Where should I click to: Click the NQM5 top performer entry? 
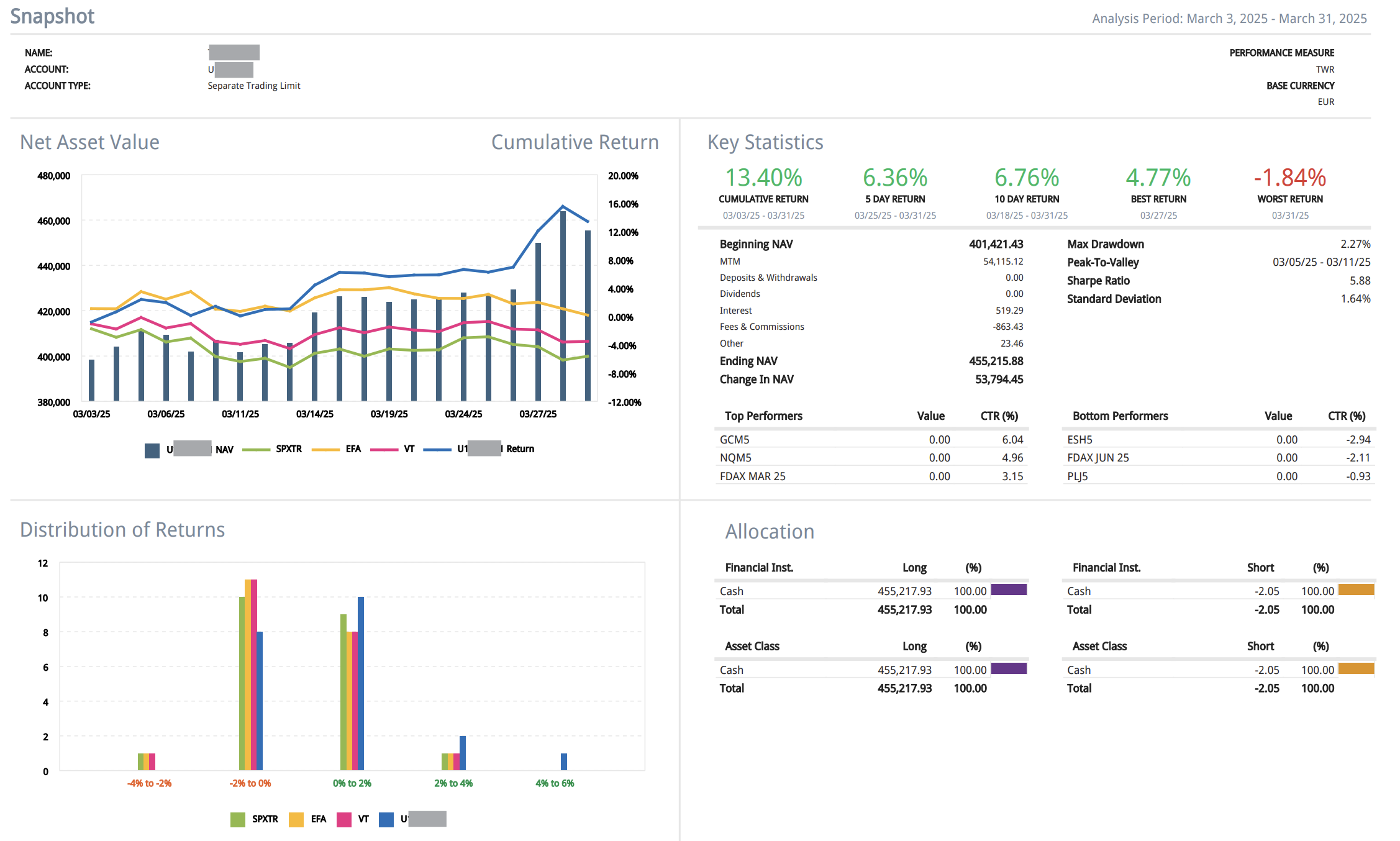735,458
